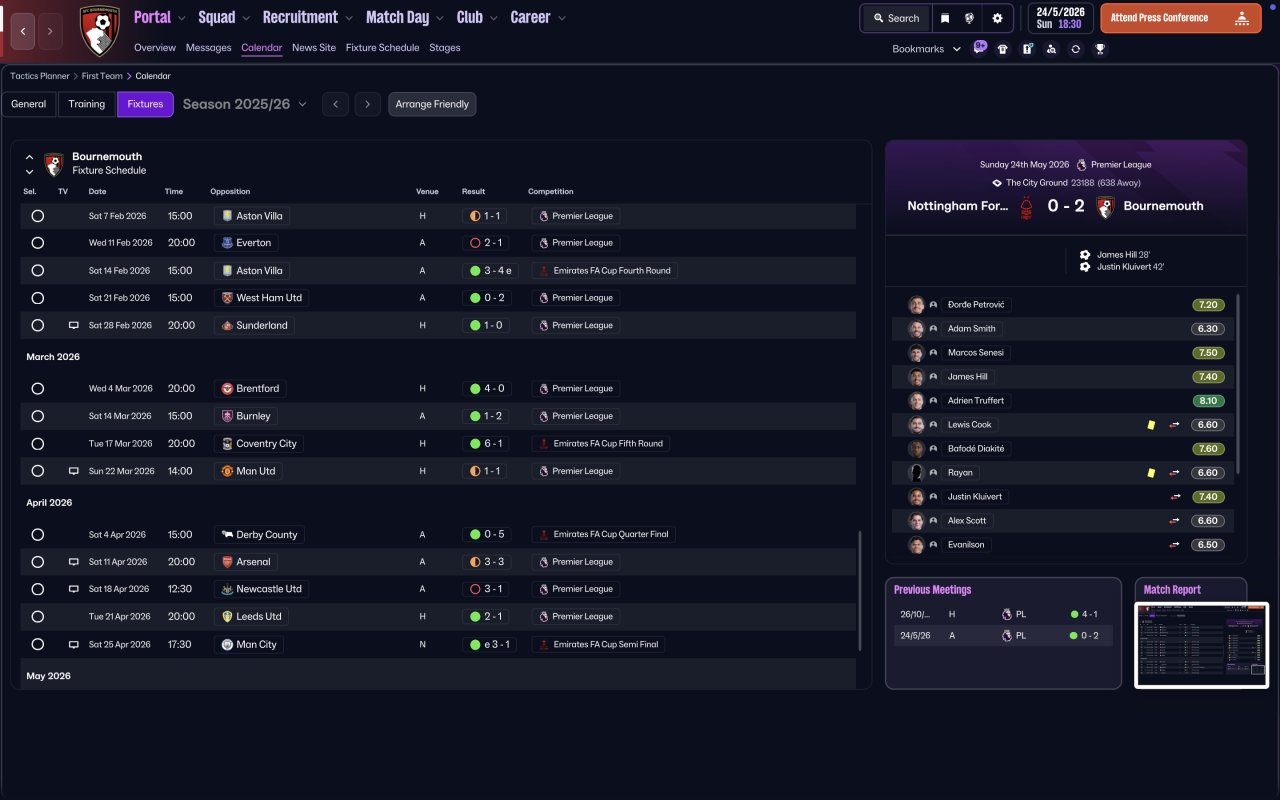Click Adam Smith's 6.30 rating badge
This screenshot has width=1280, height=800.
1208,329
